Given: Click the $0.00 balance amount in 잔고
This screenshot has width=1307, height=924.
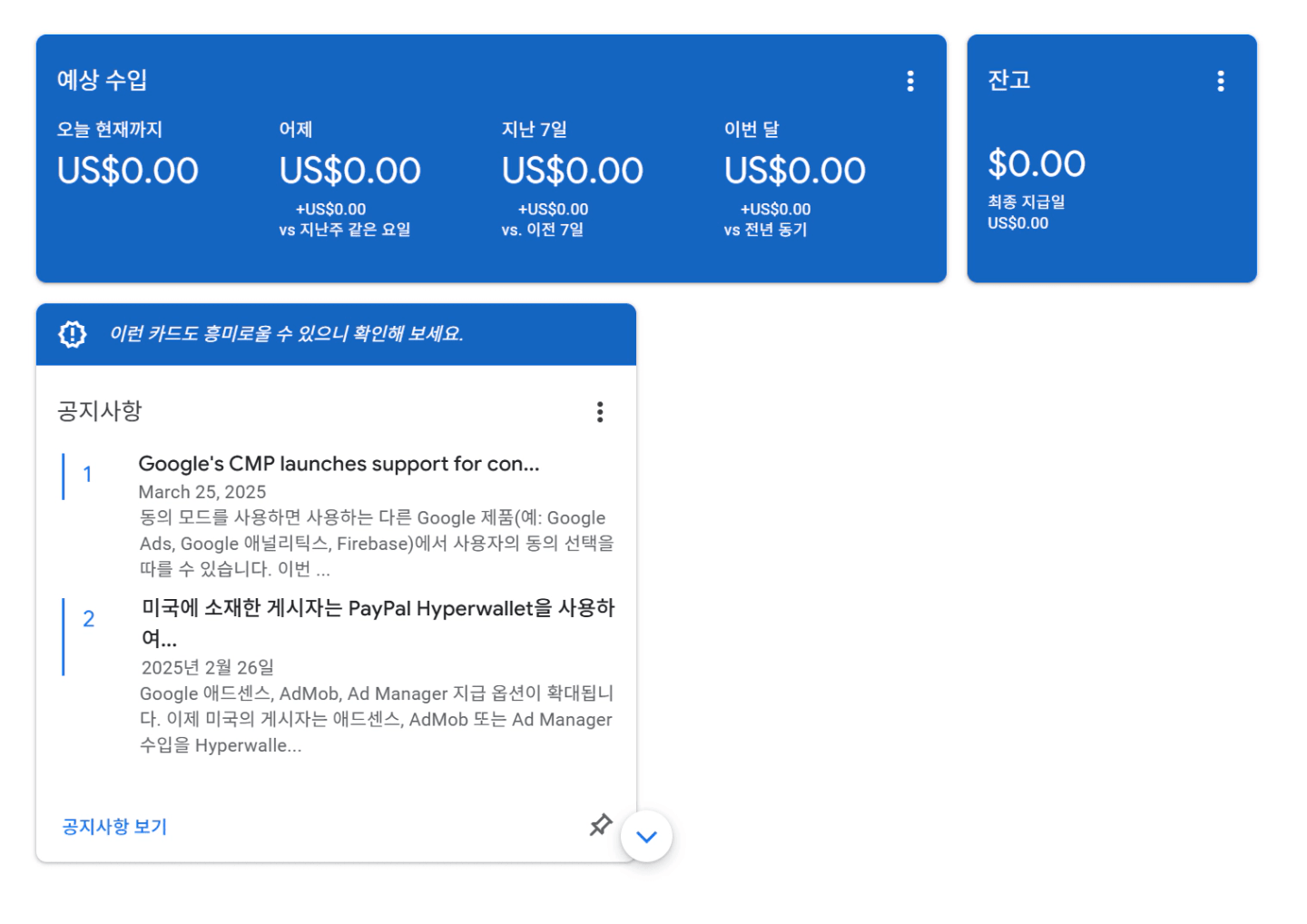Looking at the screenshot, I should pyautogui.click(x=1037, y=164).
